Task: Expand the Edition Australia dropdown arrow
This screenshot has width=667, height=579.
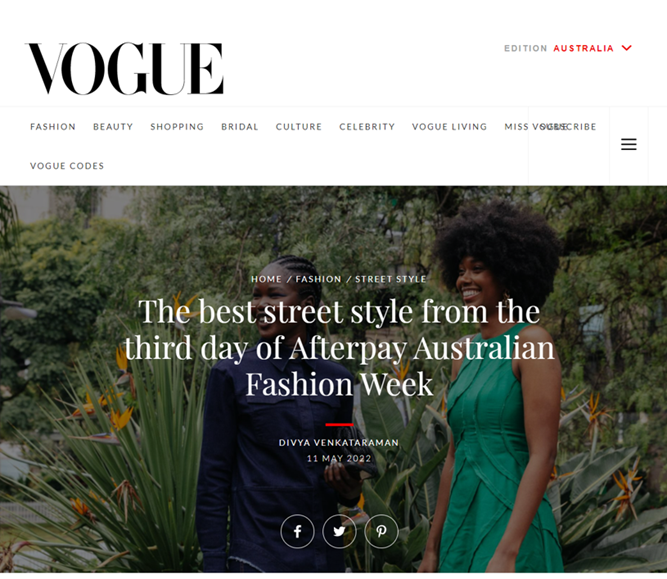Action: 627,48
